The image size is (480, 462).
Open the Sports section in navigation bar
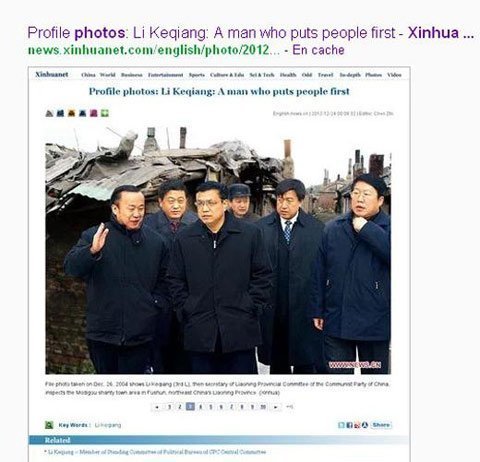(197, 75)
